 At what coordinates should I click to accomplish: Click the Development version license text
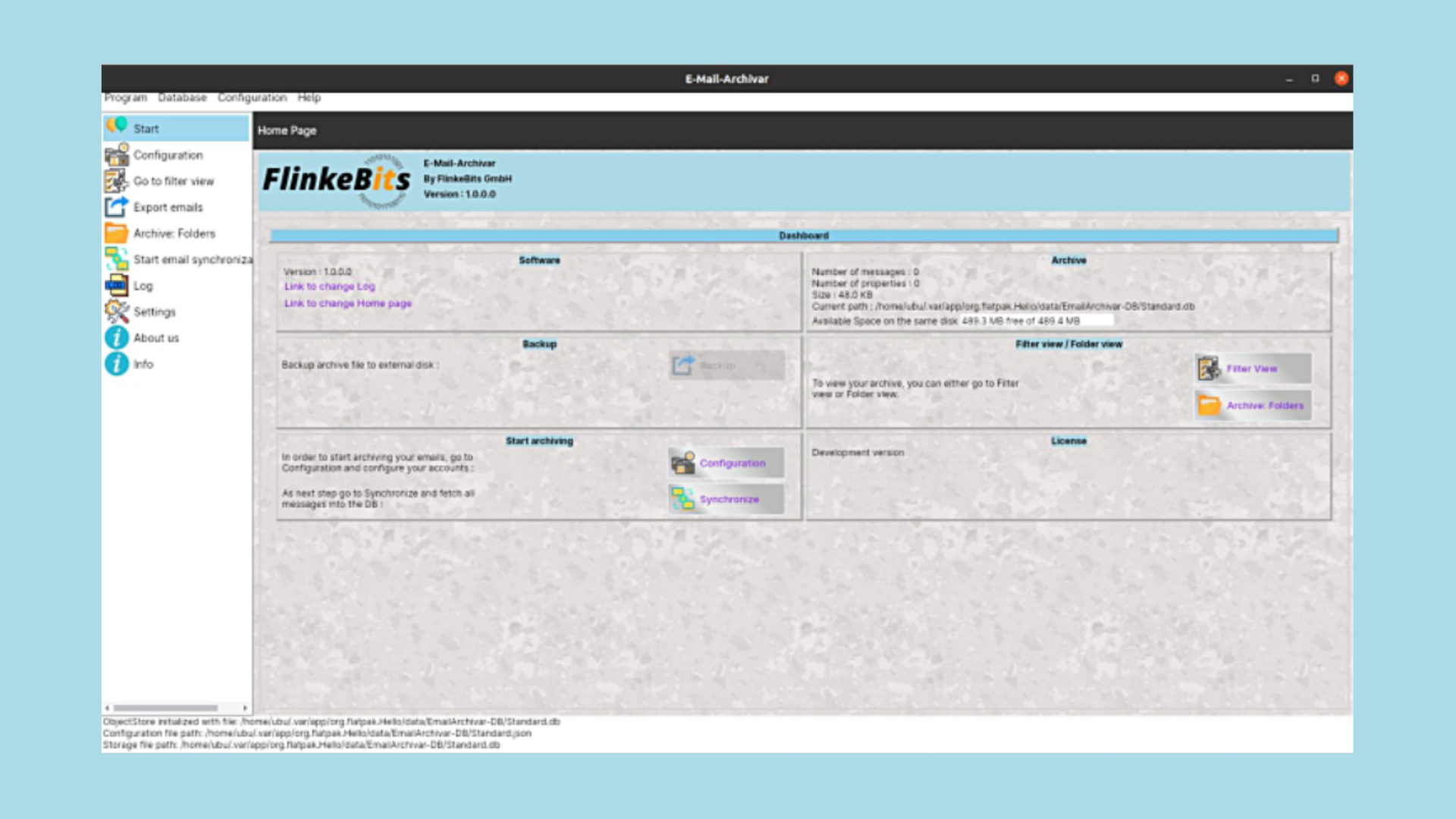pyautogui.click(x=858, y=453)
